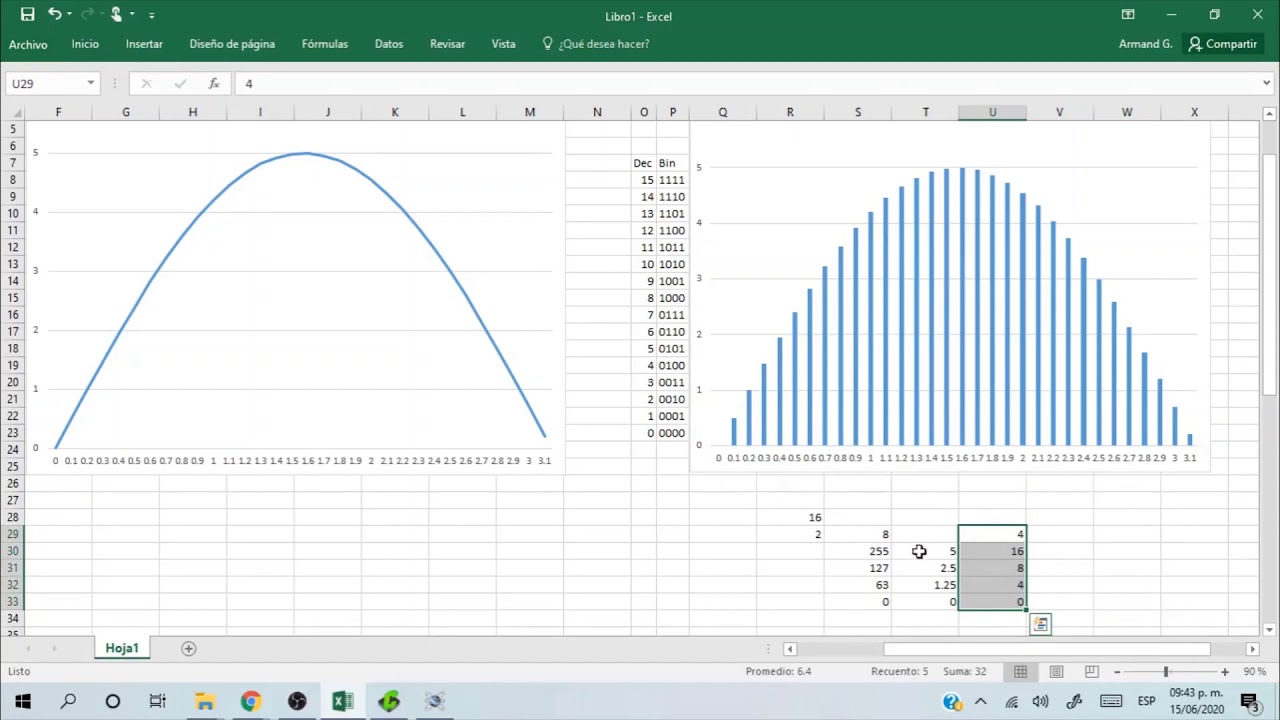Expand the Name Box dropdown arrow
1280x720 pixels.
point(90,84)
